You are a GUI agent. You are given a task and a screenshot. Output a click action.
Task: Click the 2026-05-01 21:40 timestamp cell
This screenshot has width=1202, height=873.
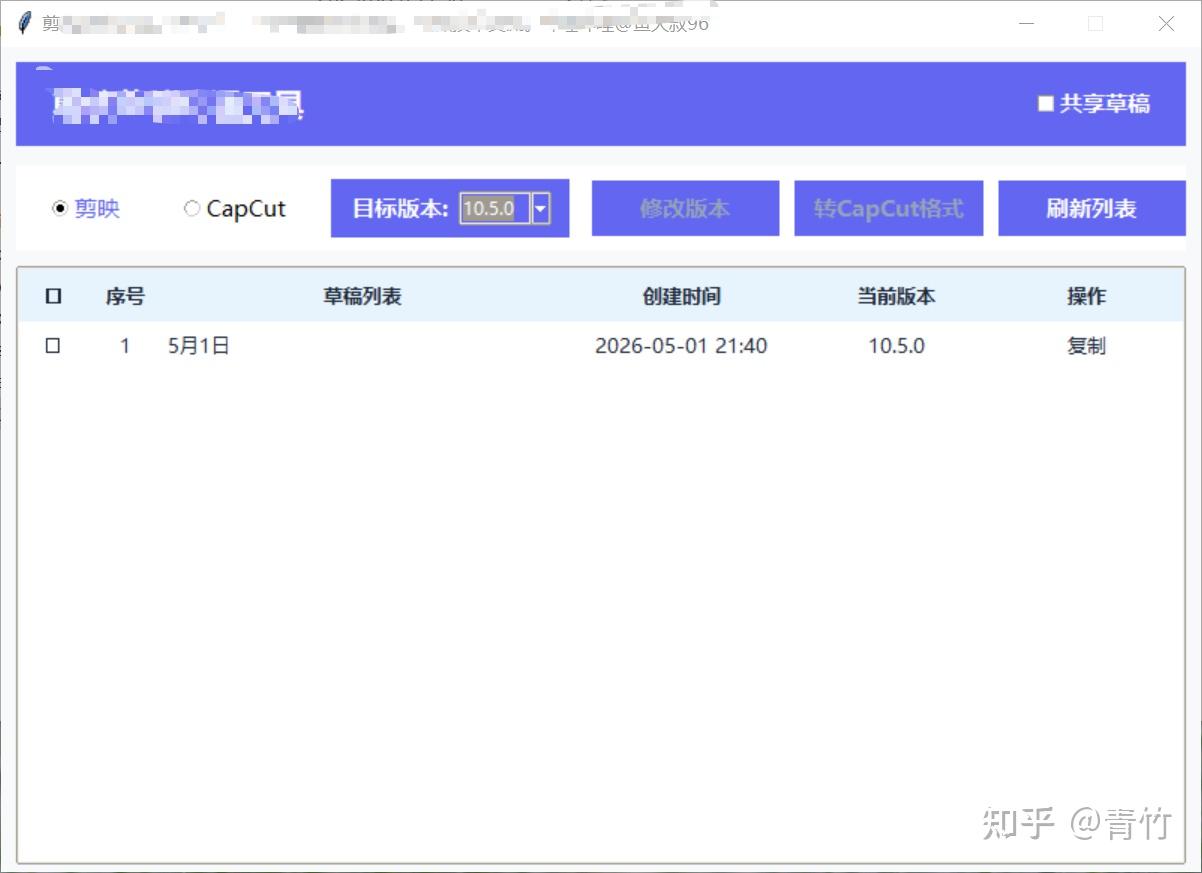[681, 346]
